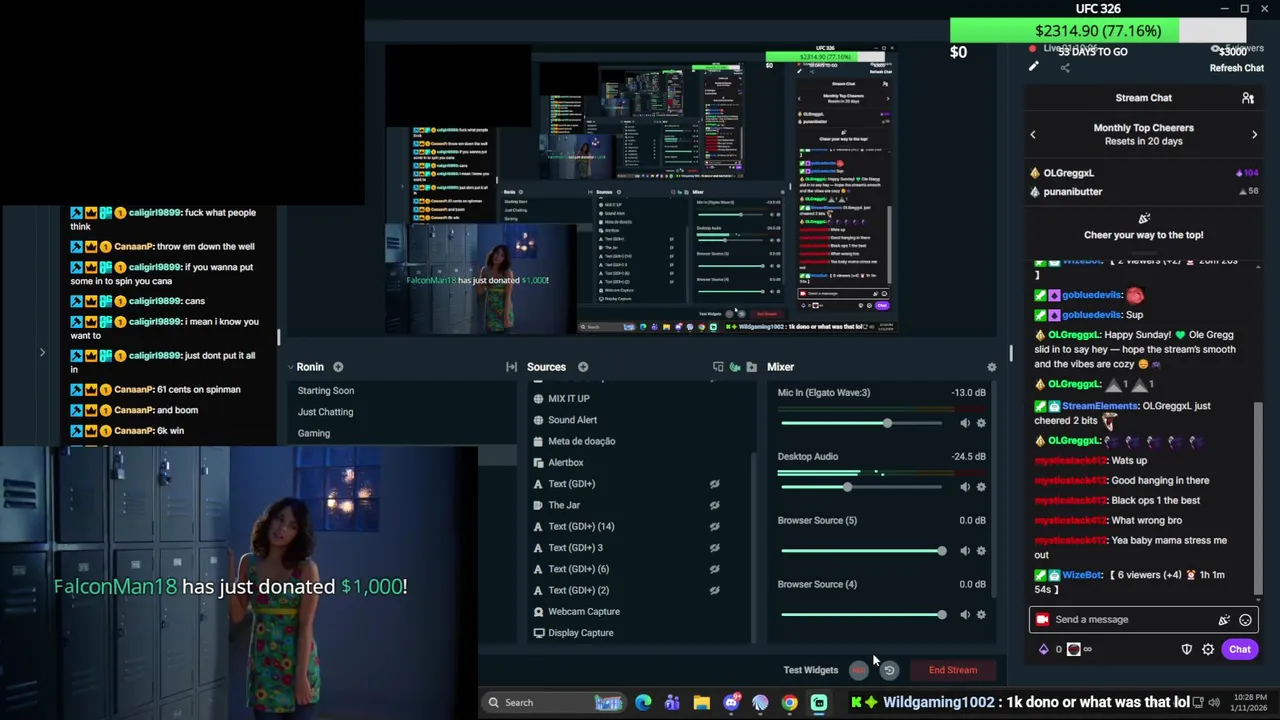1280x720 pixels.
Task: Click Test Widgets button
Action: pyautogui.click(x=810, y=670)
